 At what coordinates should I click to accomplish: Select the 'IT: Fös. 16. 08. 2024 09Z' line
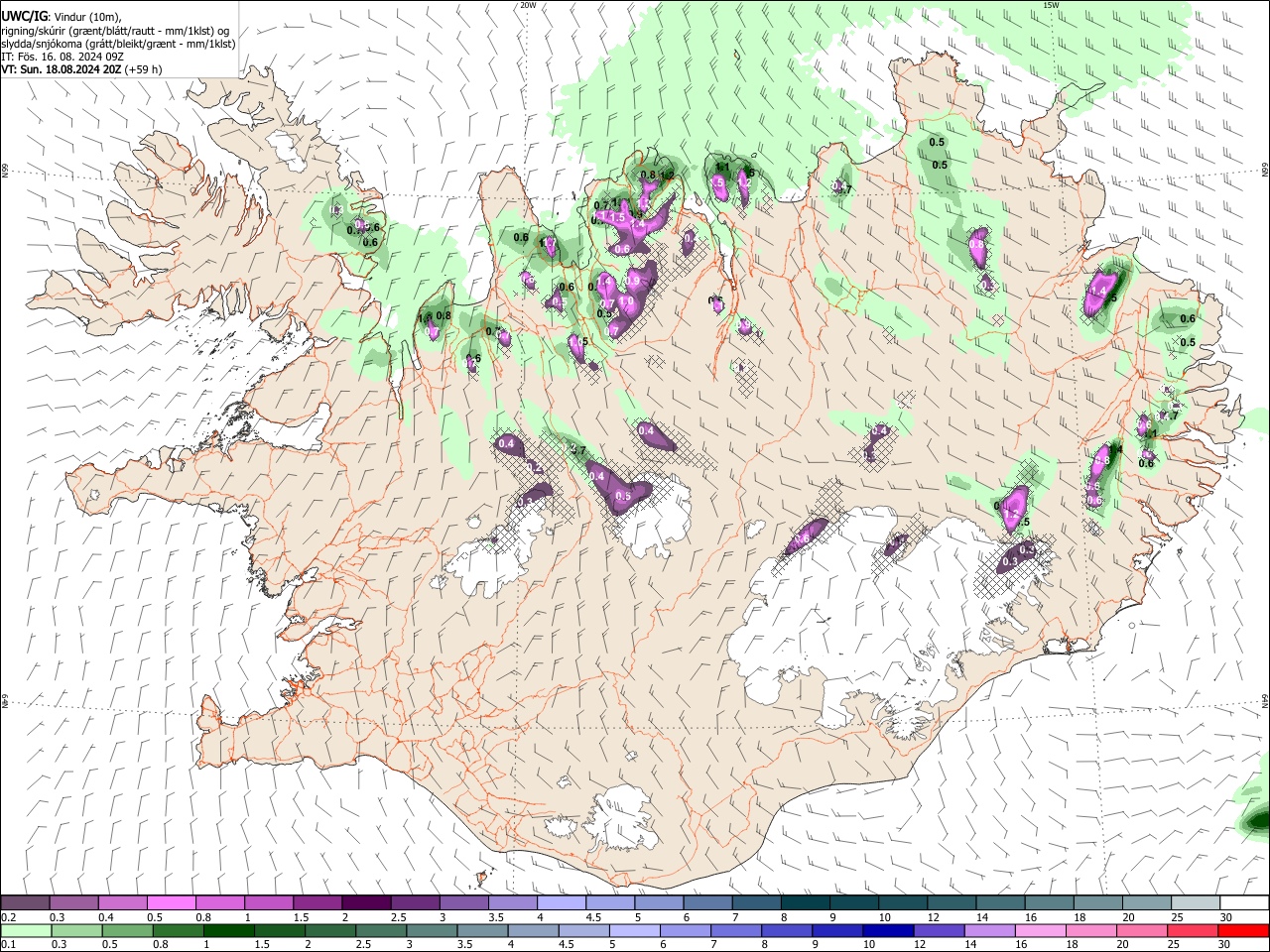coord(63,57)
